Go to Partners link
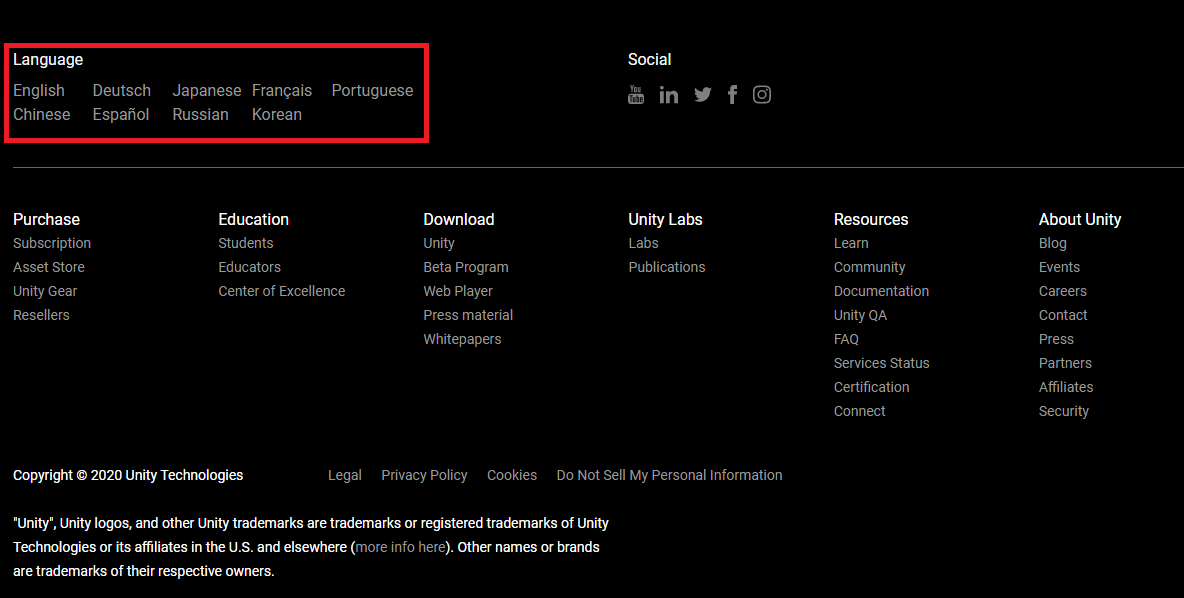Screen dimensions: 1184x598 (1065, 363)
